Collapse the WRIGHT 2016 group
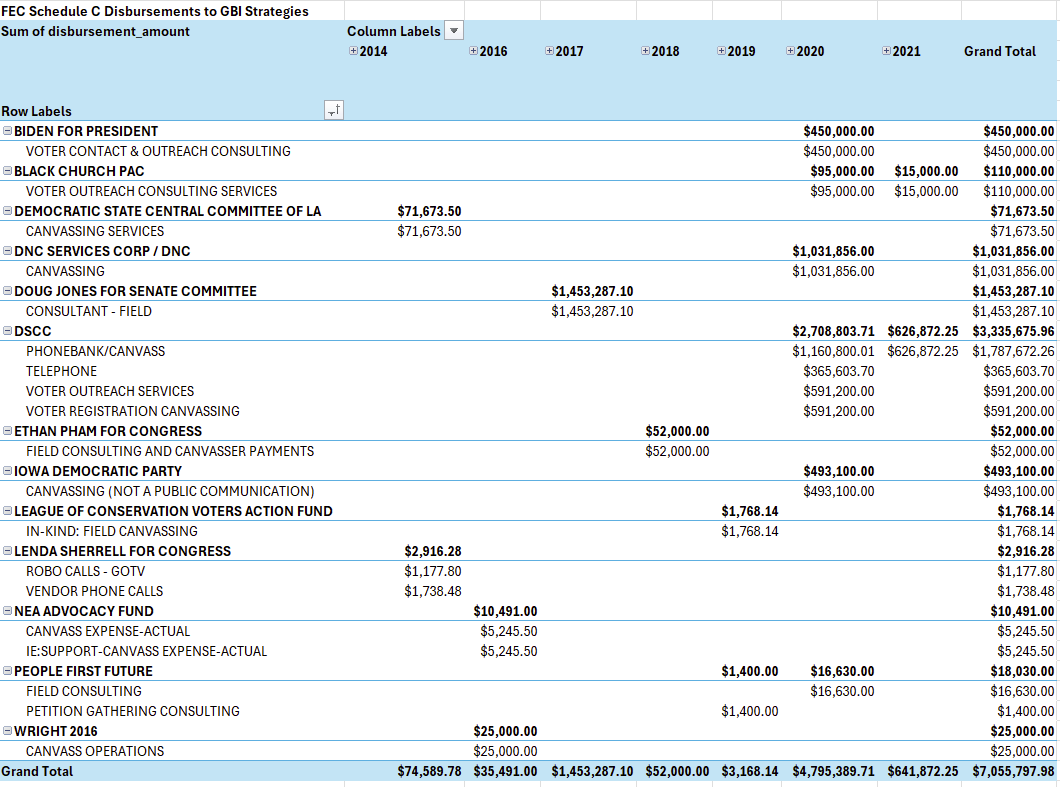Screen dimensions: 1060x787 pyautogui.click(x=7, y=731)
